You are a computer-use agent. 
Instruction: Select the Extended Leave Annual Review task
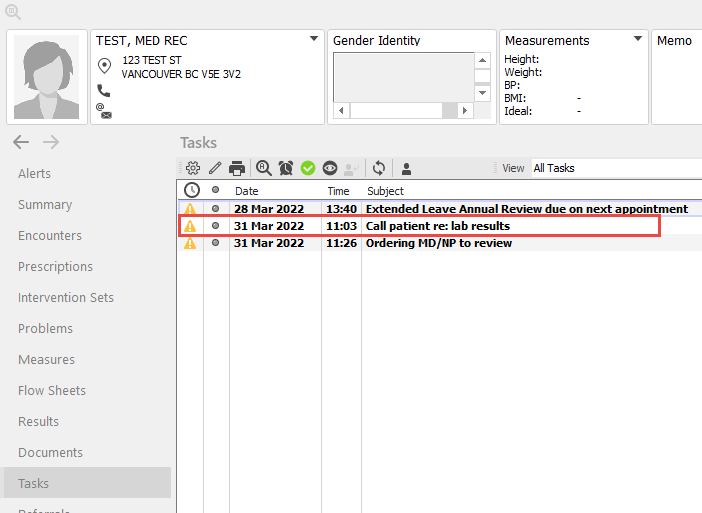tap(526, 209)
